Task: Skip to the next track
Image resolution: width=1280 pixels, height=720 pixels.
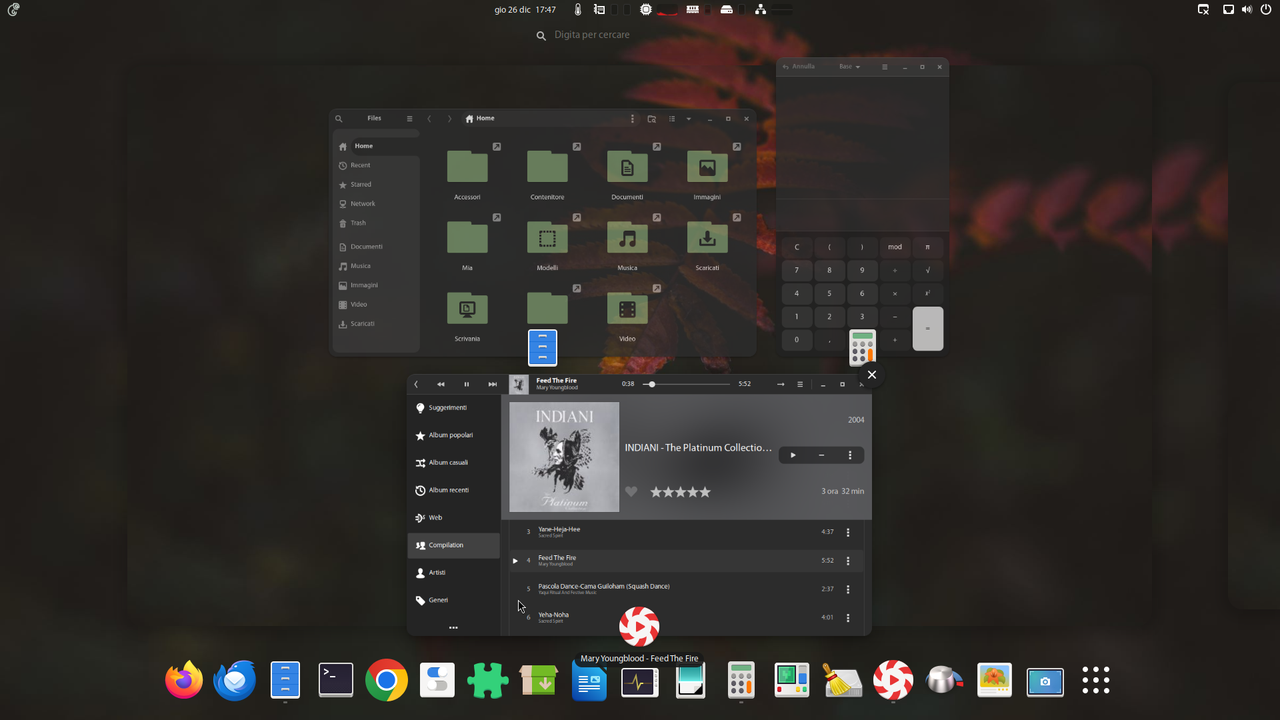Action: pyautogui.click(x=492, y=383)
